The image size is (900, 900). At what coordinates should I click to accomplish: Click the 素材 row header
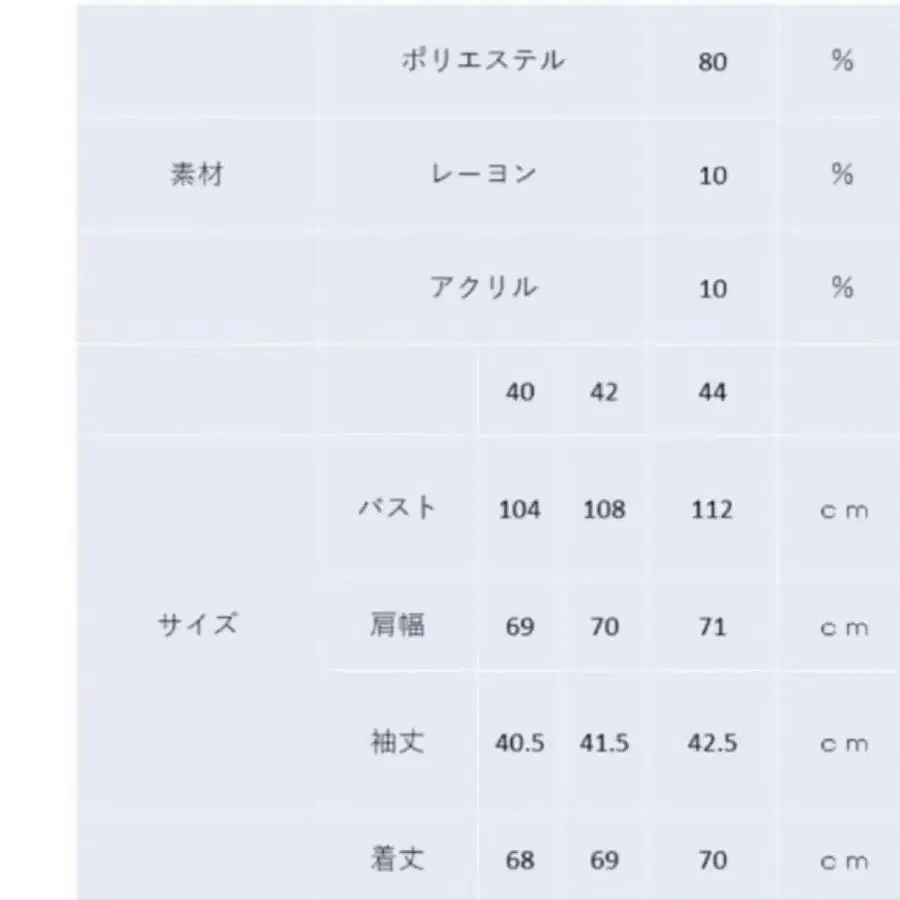click(x=198, y=174)
